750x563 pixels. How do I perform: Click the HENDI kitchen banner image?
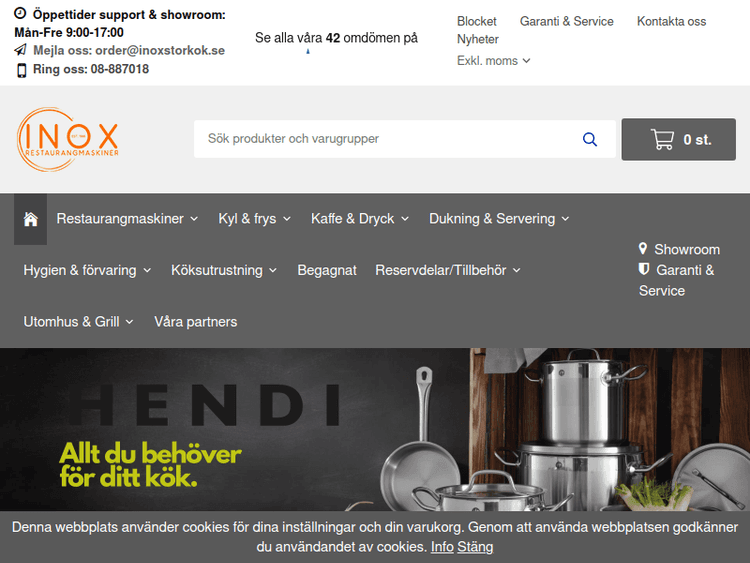[375, 429]
